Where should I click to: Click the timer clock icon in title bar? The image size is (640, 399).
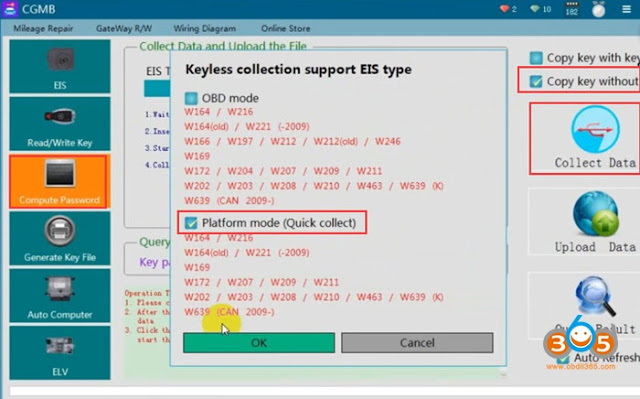[x=598, y=9]
